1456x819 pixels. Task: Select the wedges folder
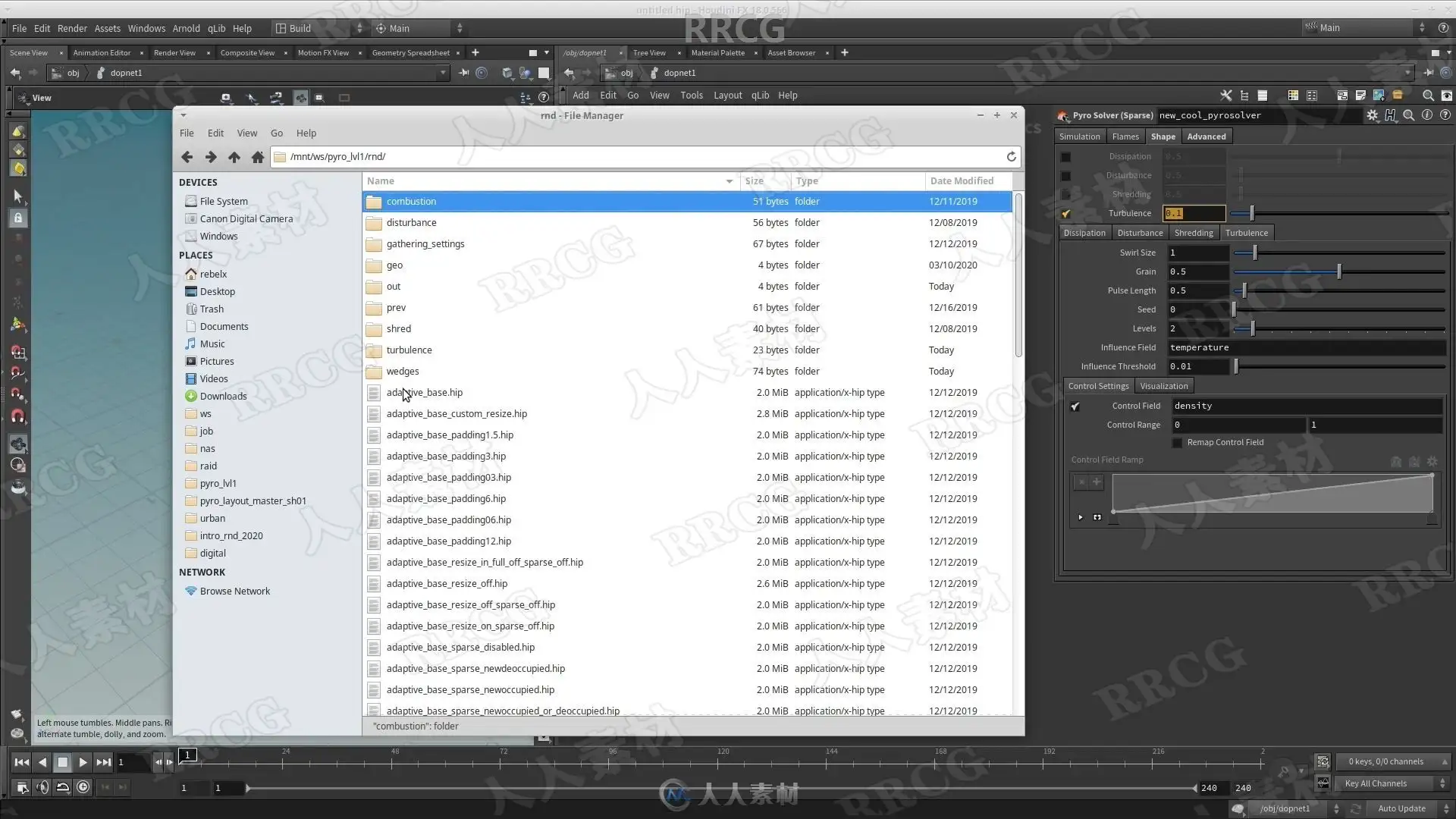coord(687,372)
